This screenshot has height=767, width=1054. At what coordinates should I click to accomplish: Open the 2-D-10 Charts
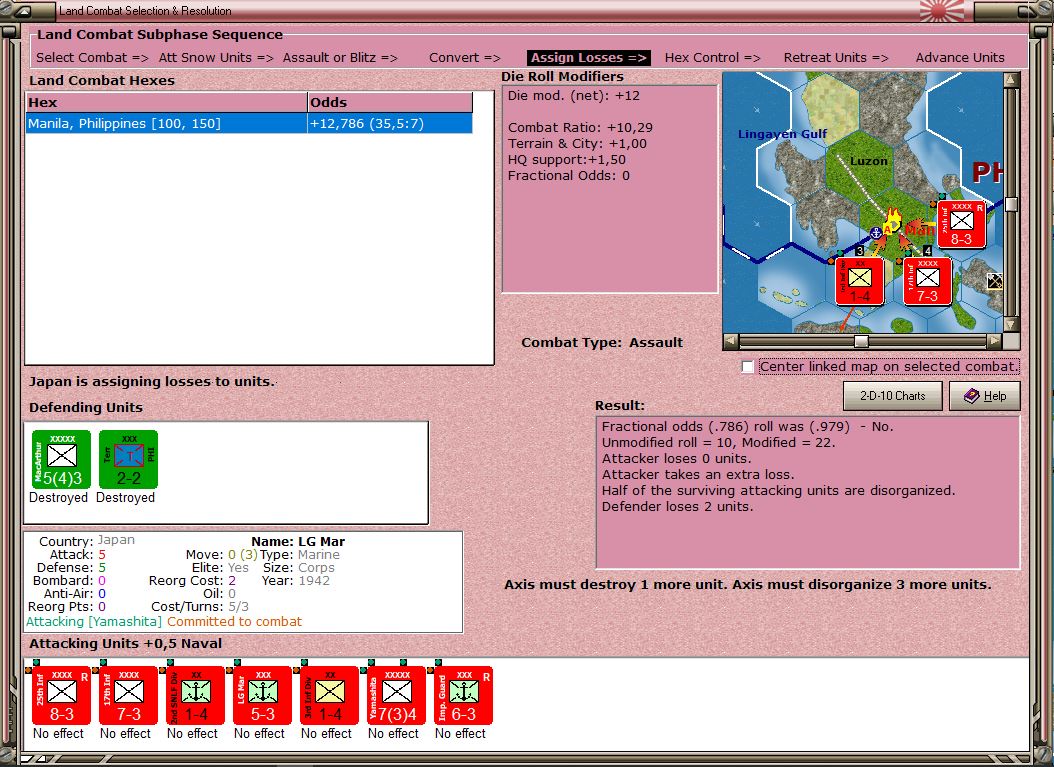click(x=893, y=396)
